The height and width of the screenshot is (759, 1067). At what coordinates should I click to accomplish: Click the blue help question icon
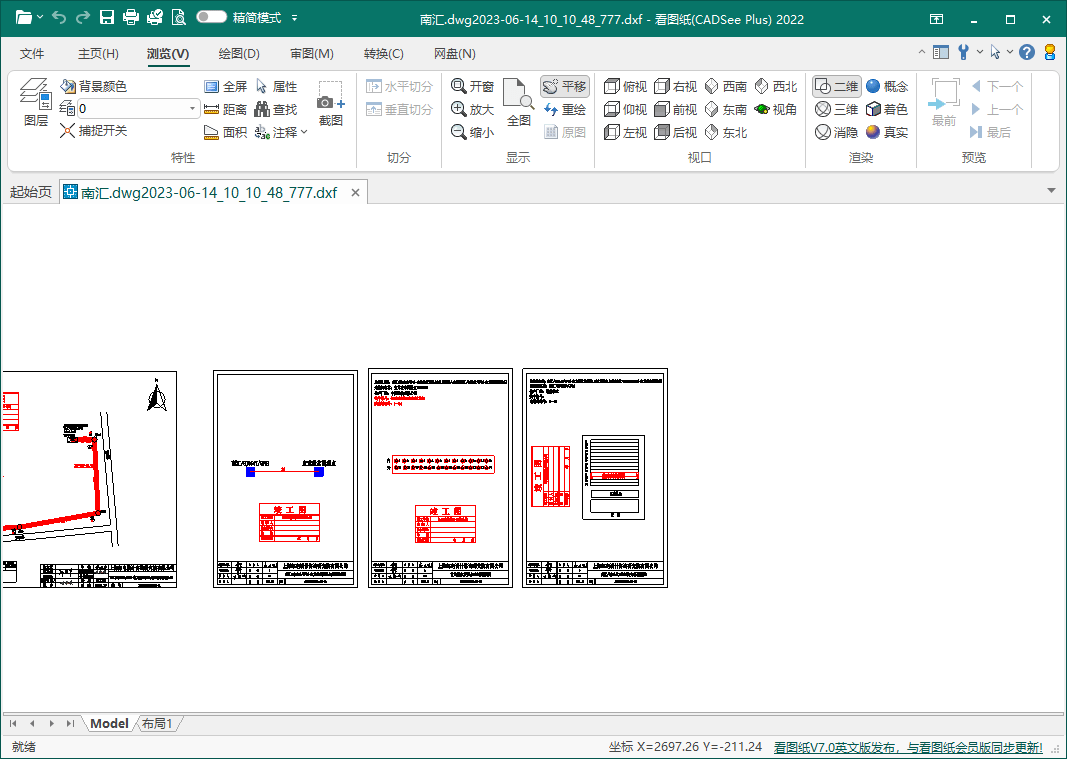point(1027,52)
